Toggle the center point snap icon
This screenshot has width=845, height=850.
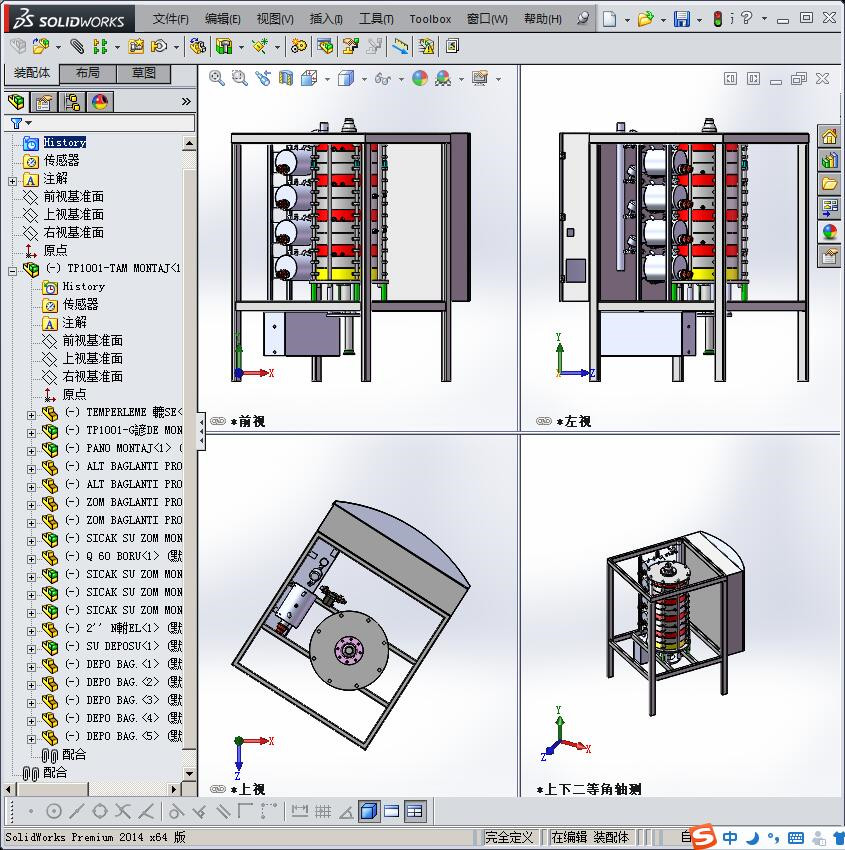54,811
